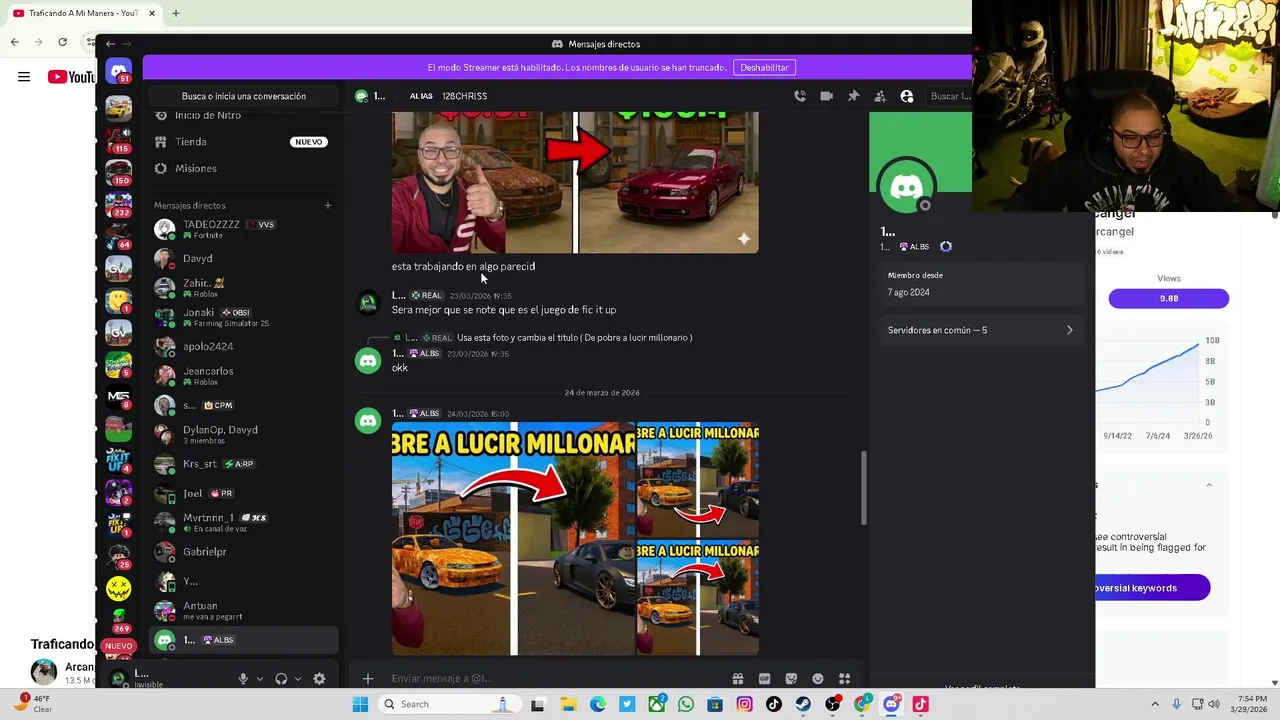Click the 9.8B Views pill
The image size is (1280, 720).
pyautogui.click(x=1168, y=298)
